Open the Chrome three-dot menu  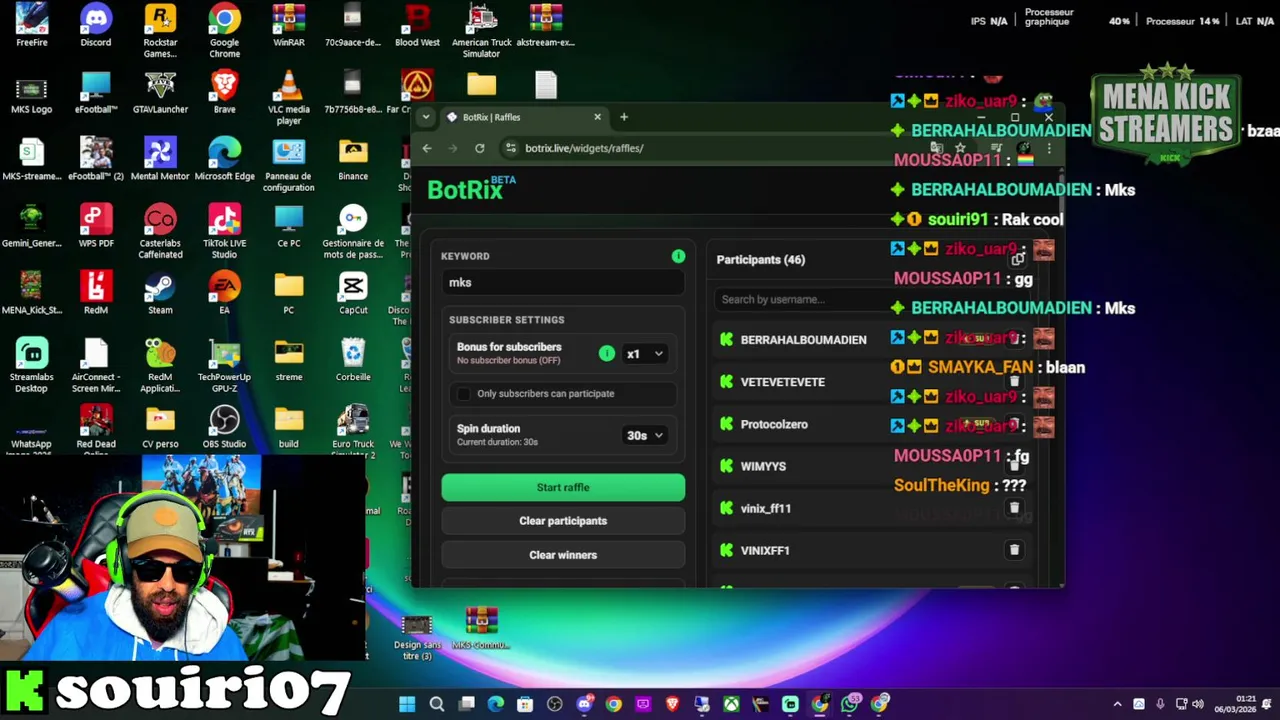pos(1048,148)
